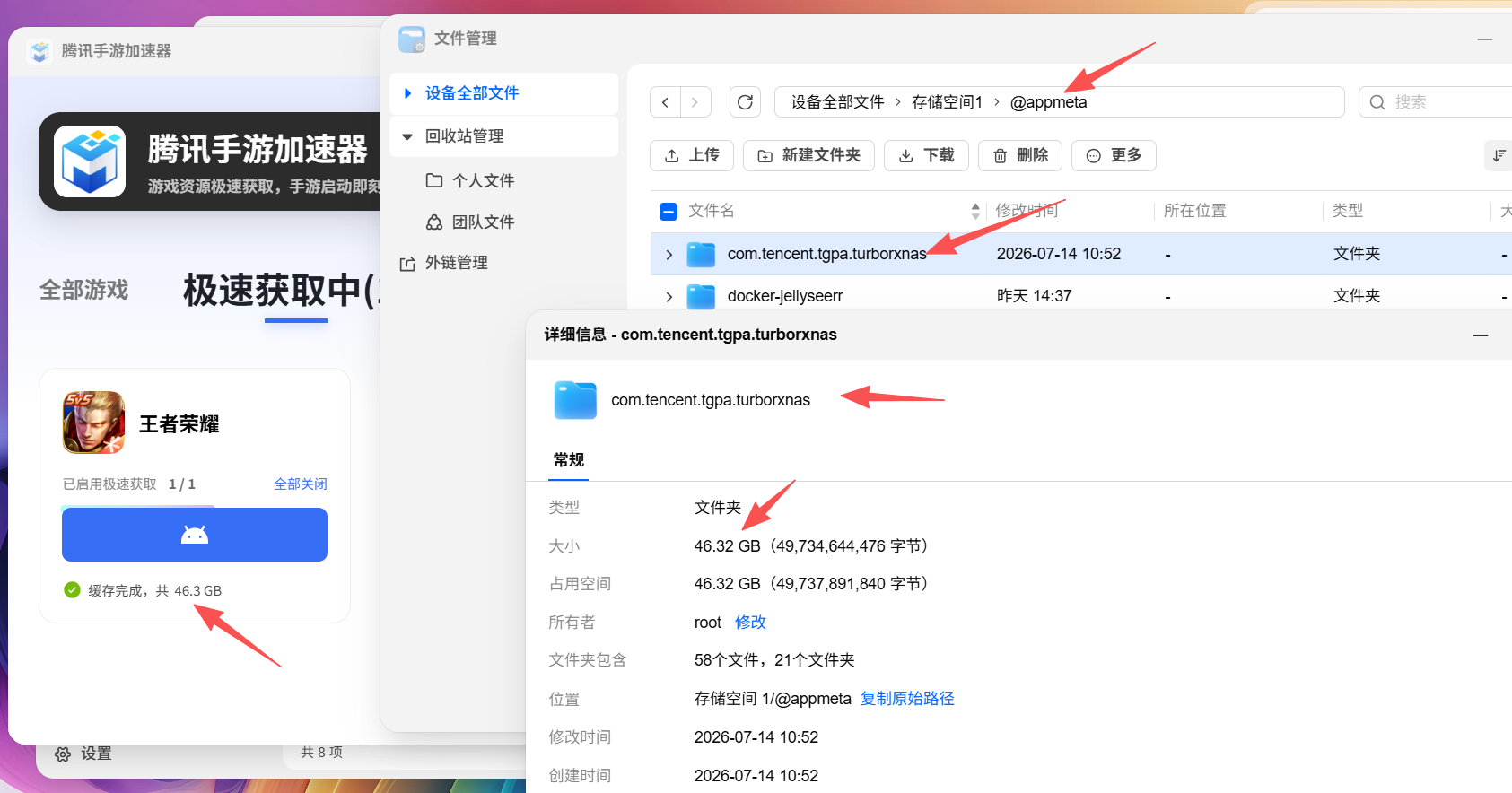Click the green cache-complete checkmark icon
The image size is (1512, 793).
73,590
